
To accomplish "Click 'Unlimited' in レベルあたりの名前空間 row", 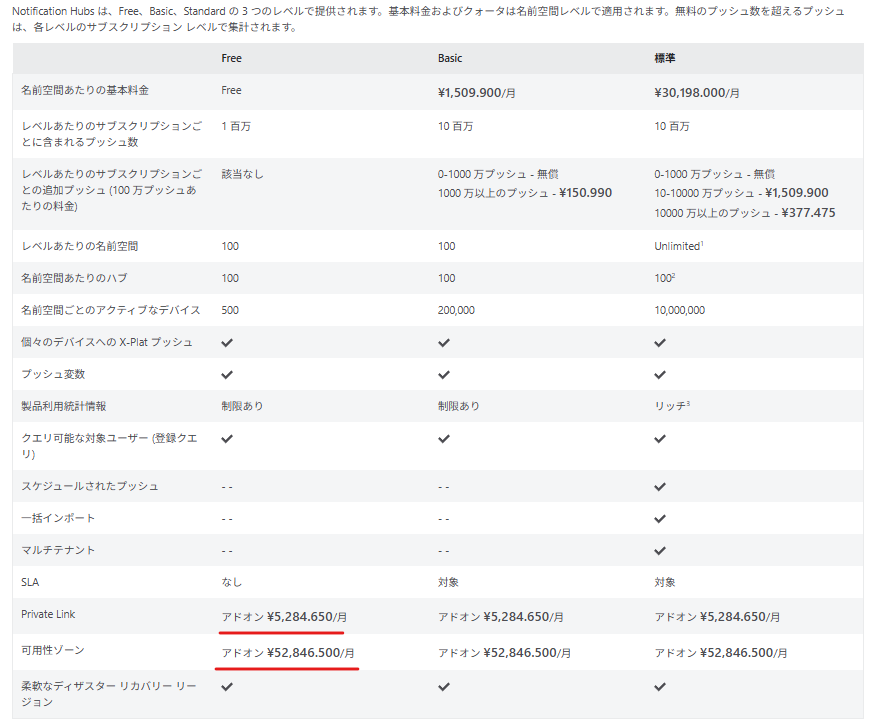I will click(677, 246).
